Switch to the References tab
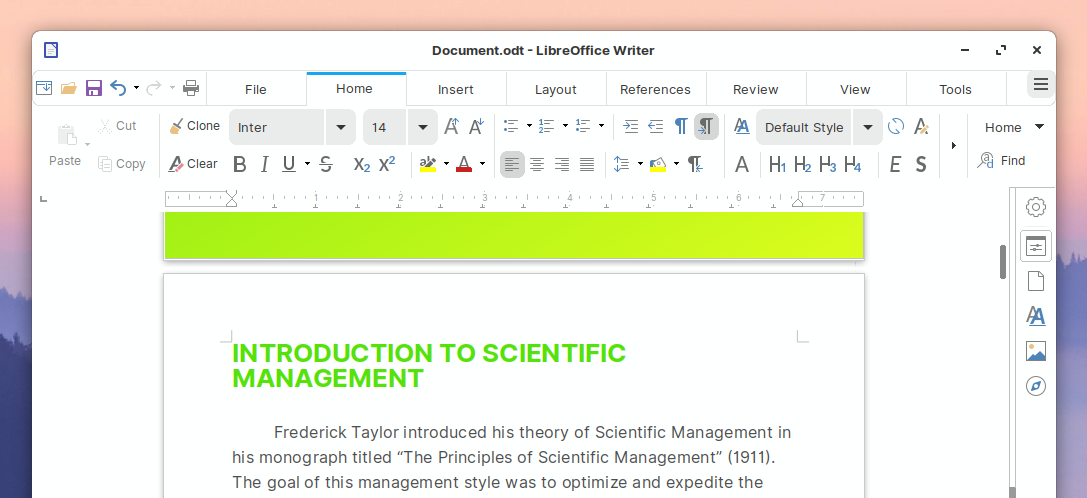The height and width of the screenshot is (498, 1087). click(655, 89)
